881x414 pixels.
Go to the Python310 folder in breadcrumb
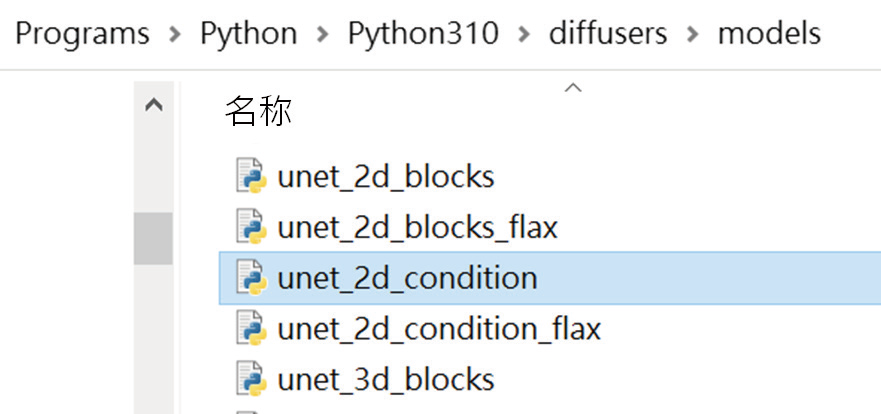[x=423, y=34]
